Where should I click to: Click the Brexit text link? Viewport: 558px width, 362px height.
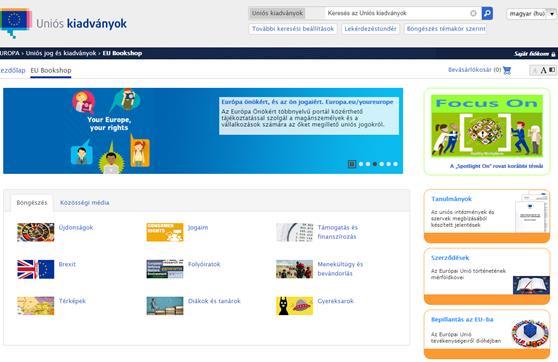[x=67, y=264]
